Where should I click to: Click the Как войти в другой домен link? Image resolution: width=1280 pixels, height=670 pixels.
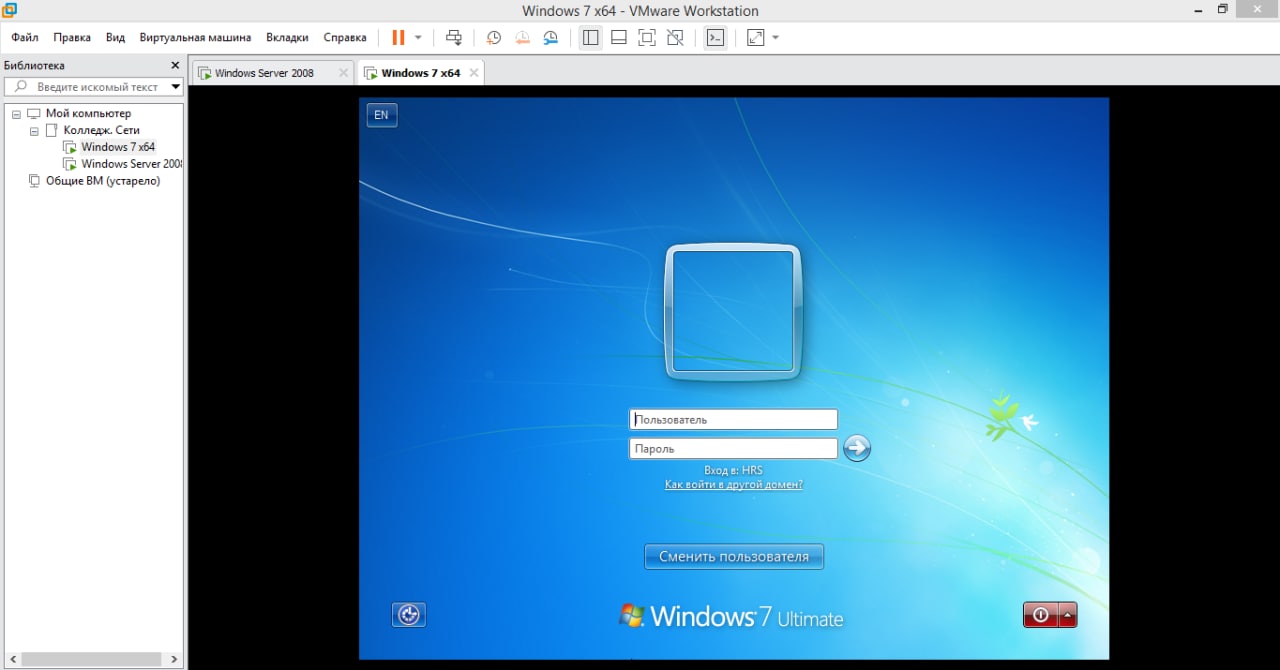[734, 484]
